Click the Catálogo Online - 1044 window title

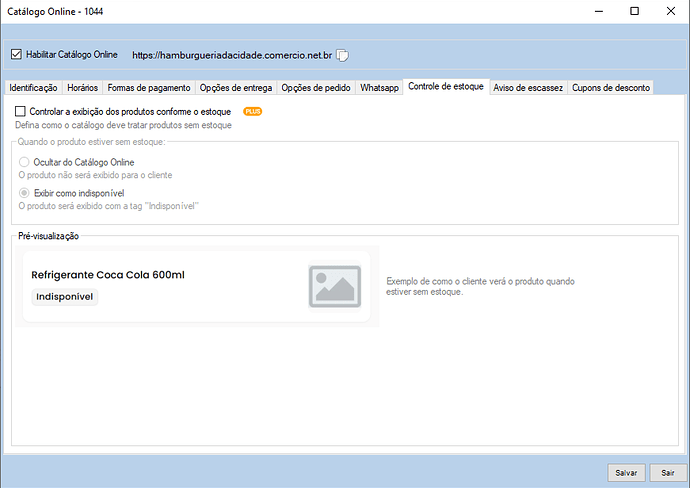click(55, 12)
